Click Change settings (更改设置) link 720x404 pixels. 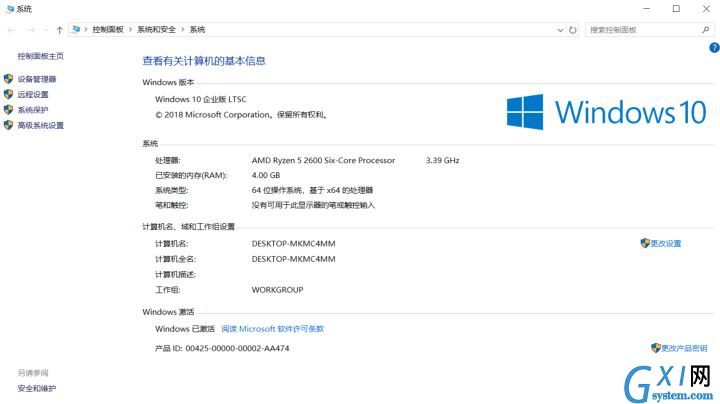pos(666,243)
